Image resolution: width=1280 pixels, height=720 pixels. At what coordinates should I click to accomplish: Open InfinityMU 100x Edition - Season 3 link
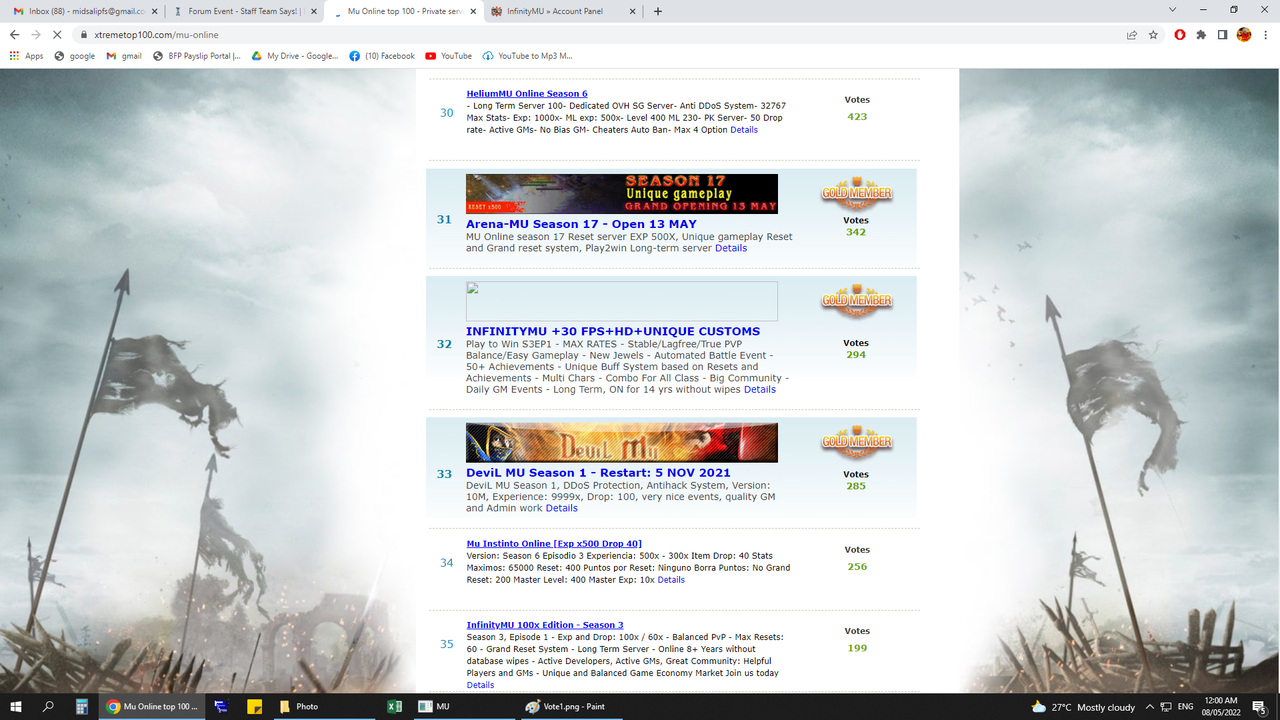click(x=545, y=625)
